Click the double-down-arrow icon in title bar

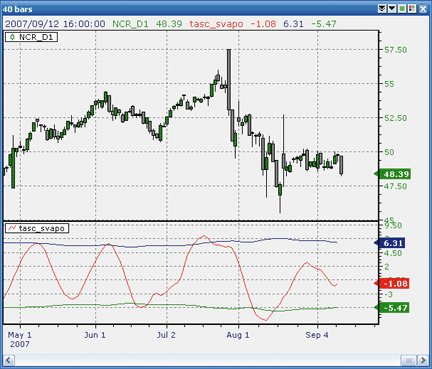click(382, 9)
